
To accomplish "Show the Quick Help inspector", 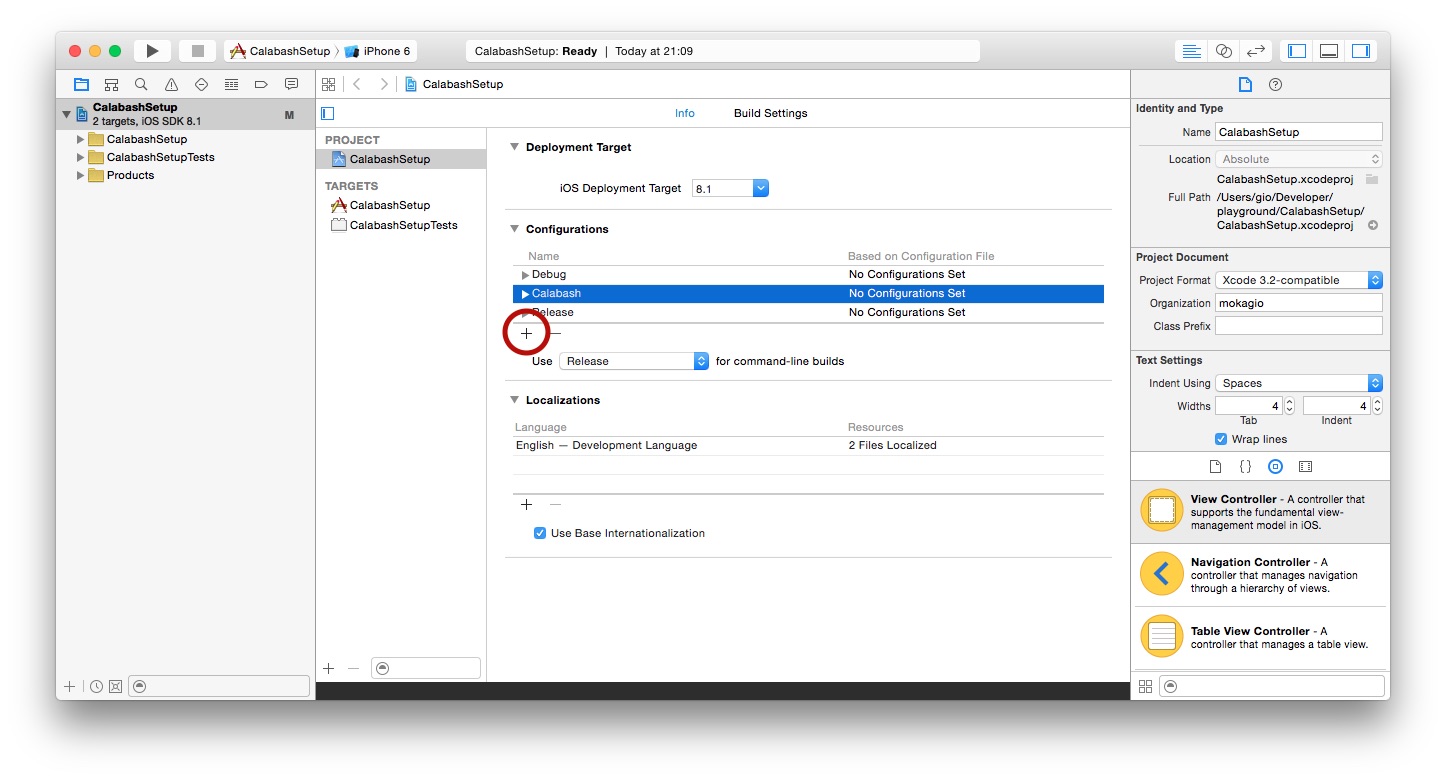I will 1275,85.
